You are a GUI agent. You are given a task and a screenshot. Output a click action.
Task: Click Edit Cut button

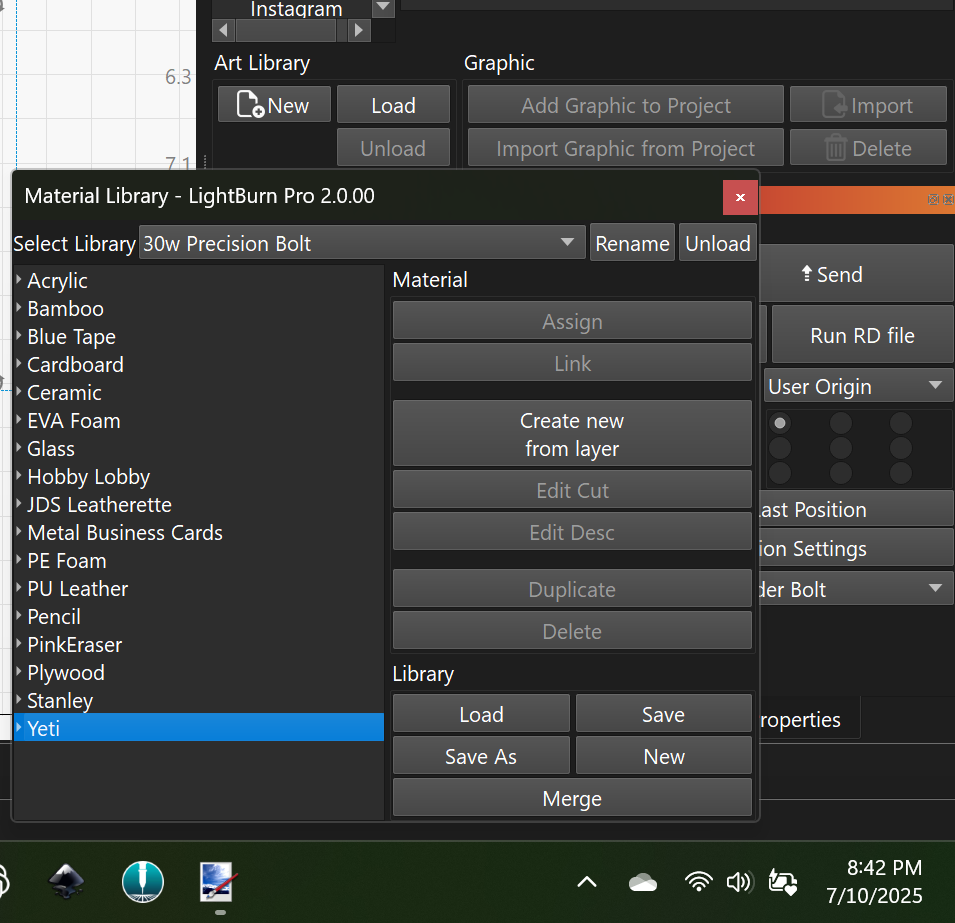coord(572,489)
